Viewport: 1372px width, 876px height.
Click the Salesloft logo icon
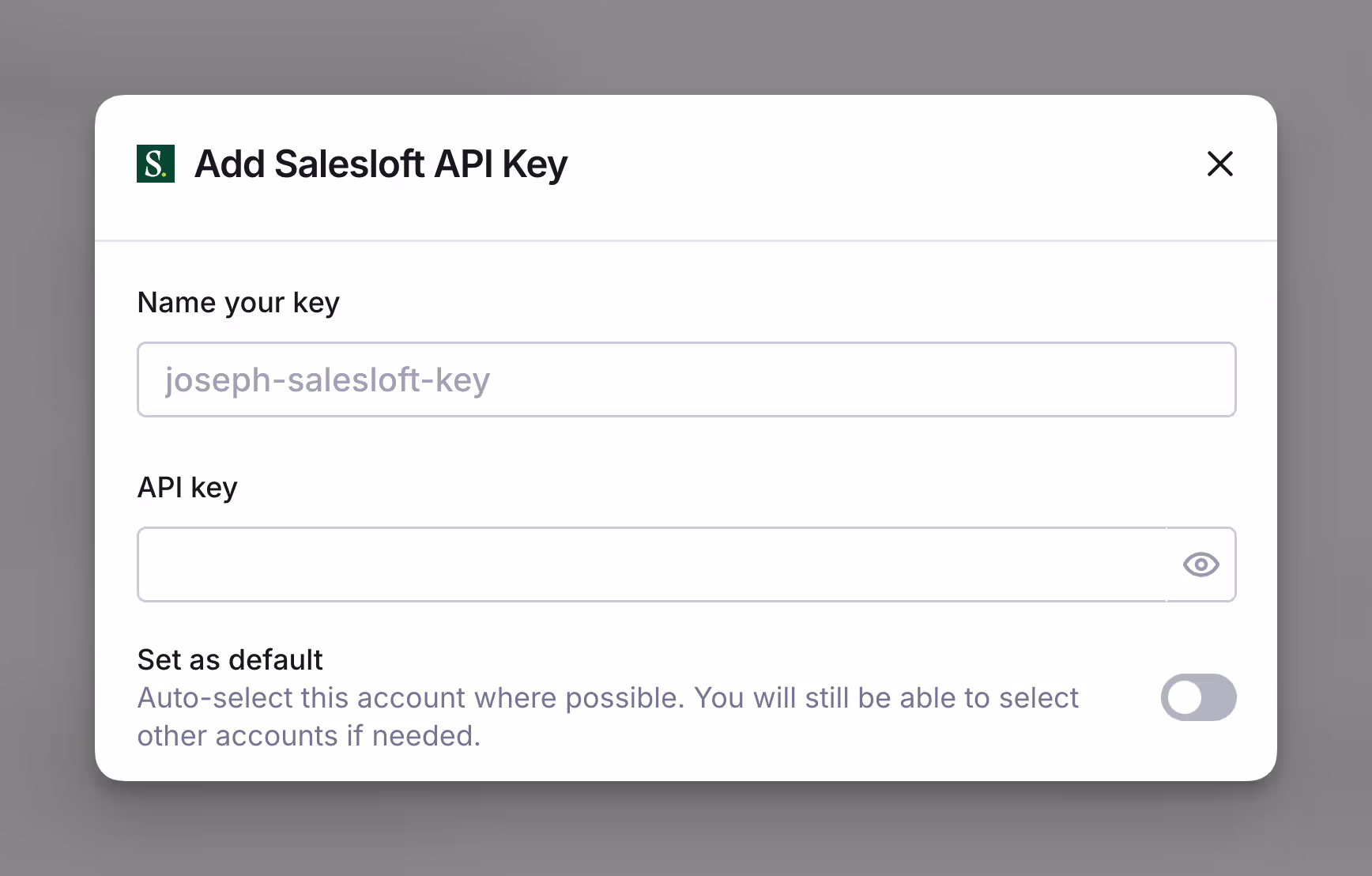[156, 164]
